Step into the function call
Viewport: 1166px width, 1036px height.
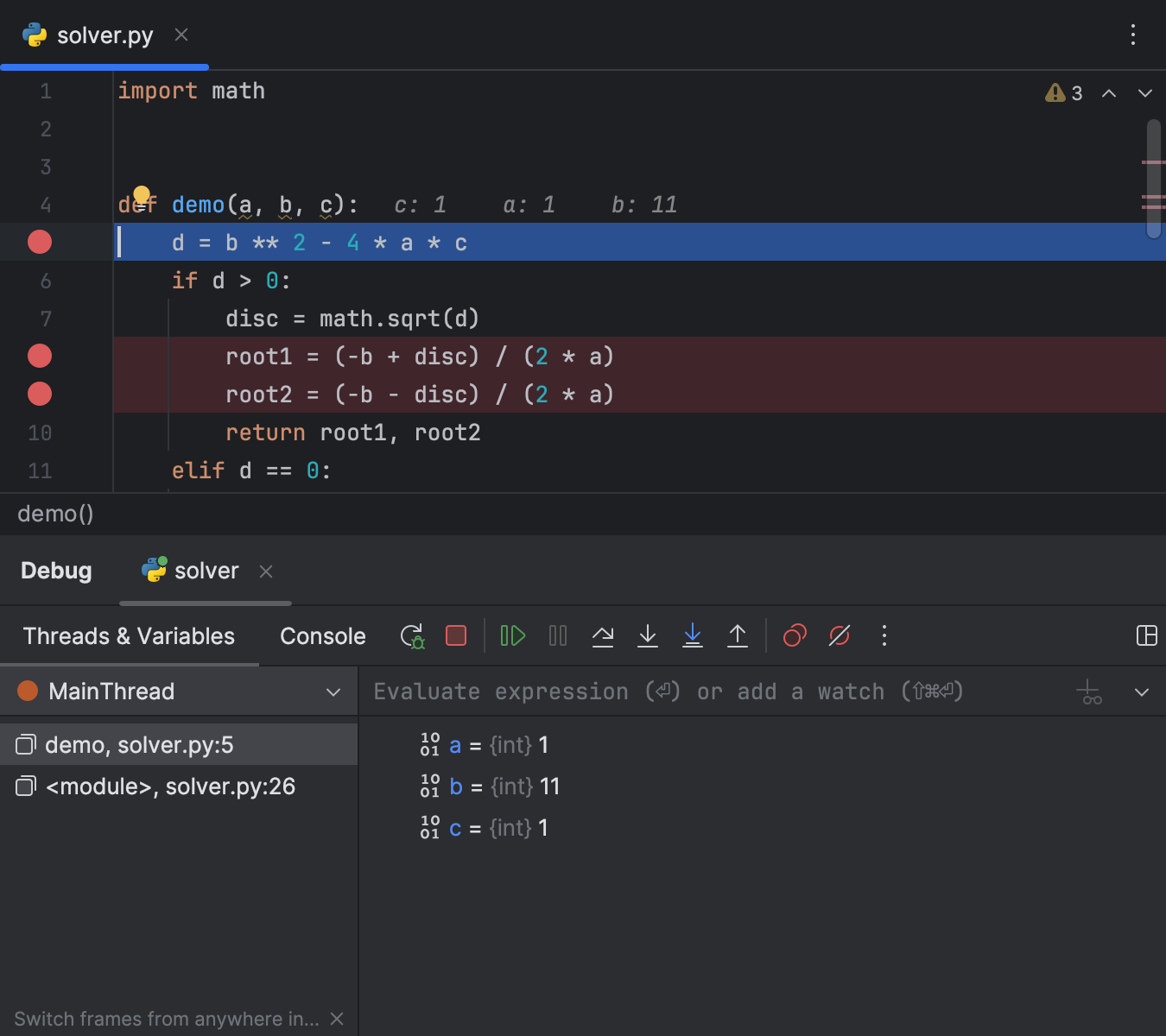(648, 636)
